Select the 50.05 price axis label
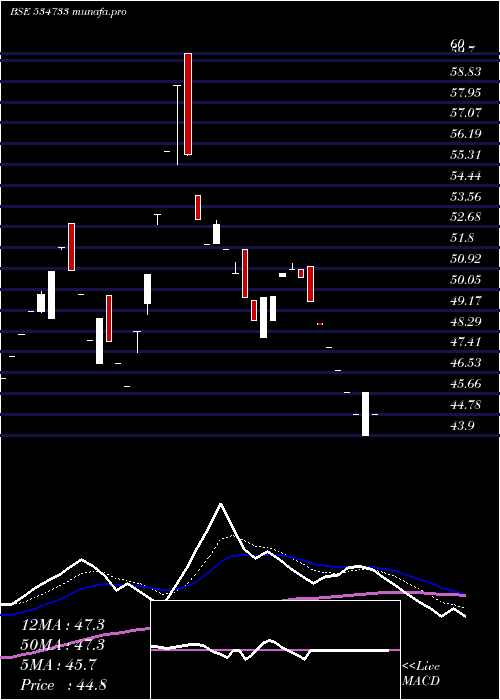 [465, 280]
